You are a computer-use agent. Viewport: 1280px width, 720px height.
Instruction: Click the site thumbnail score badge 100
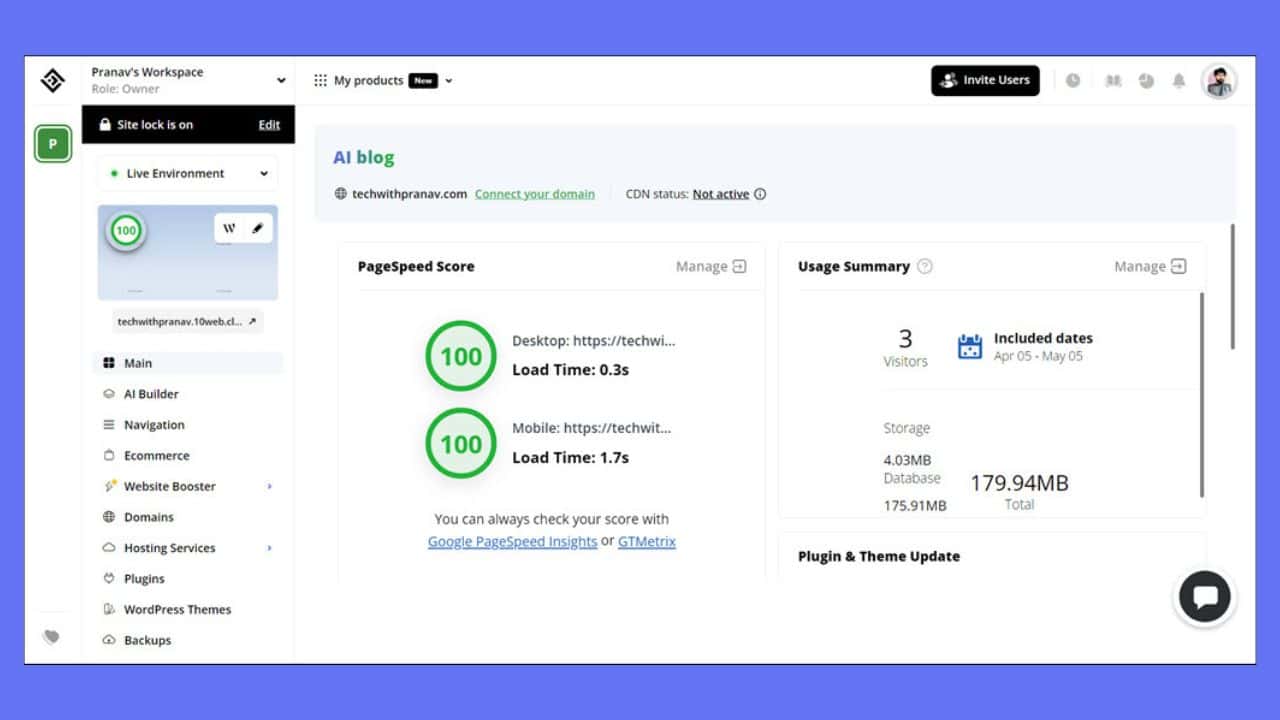[125, 231]
